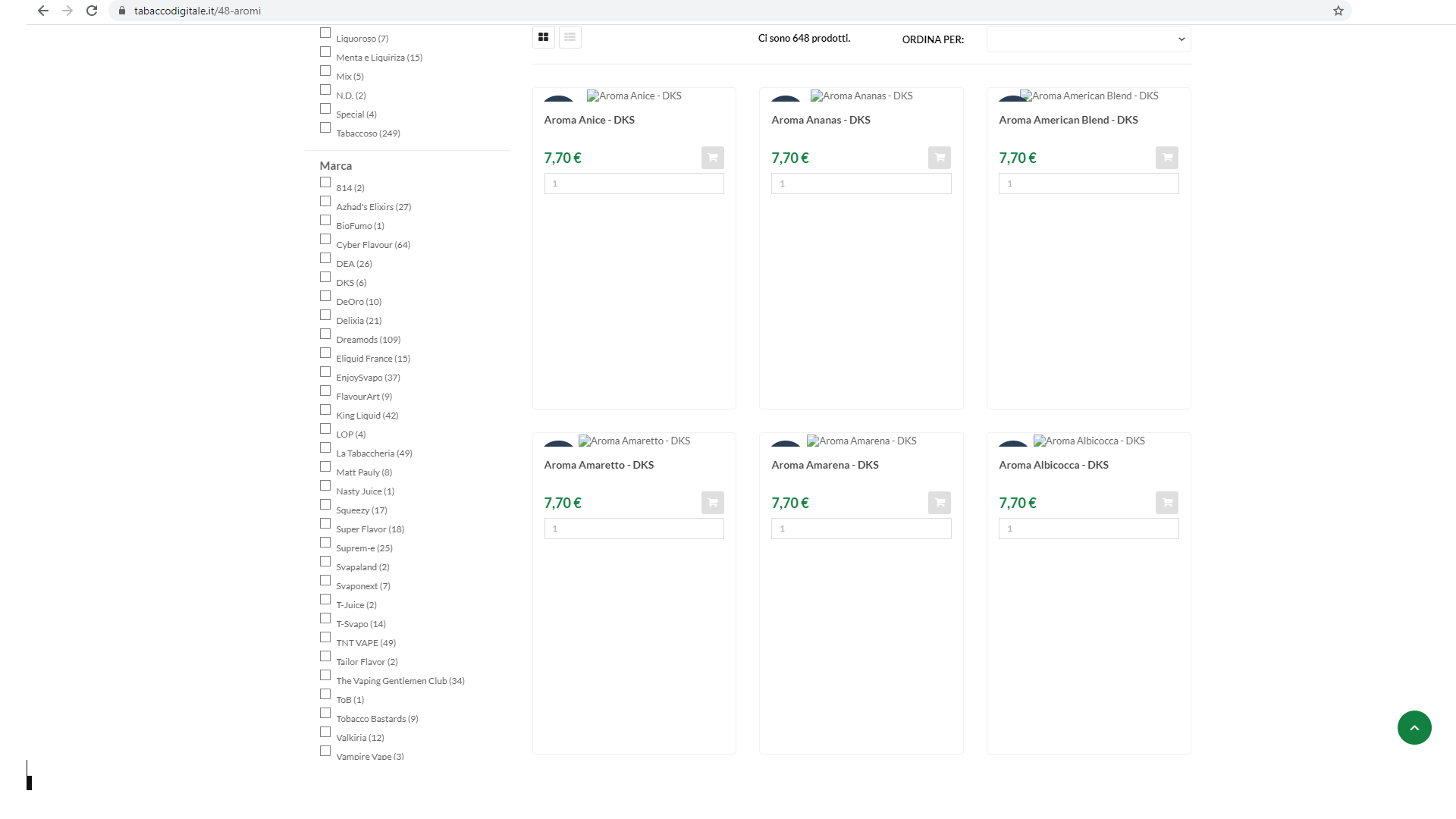Add Aroma Albicocca - DKS to cart
1456x819 pixels.
click(1166, 503)
